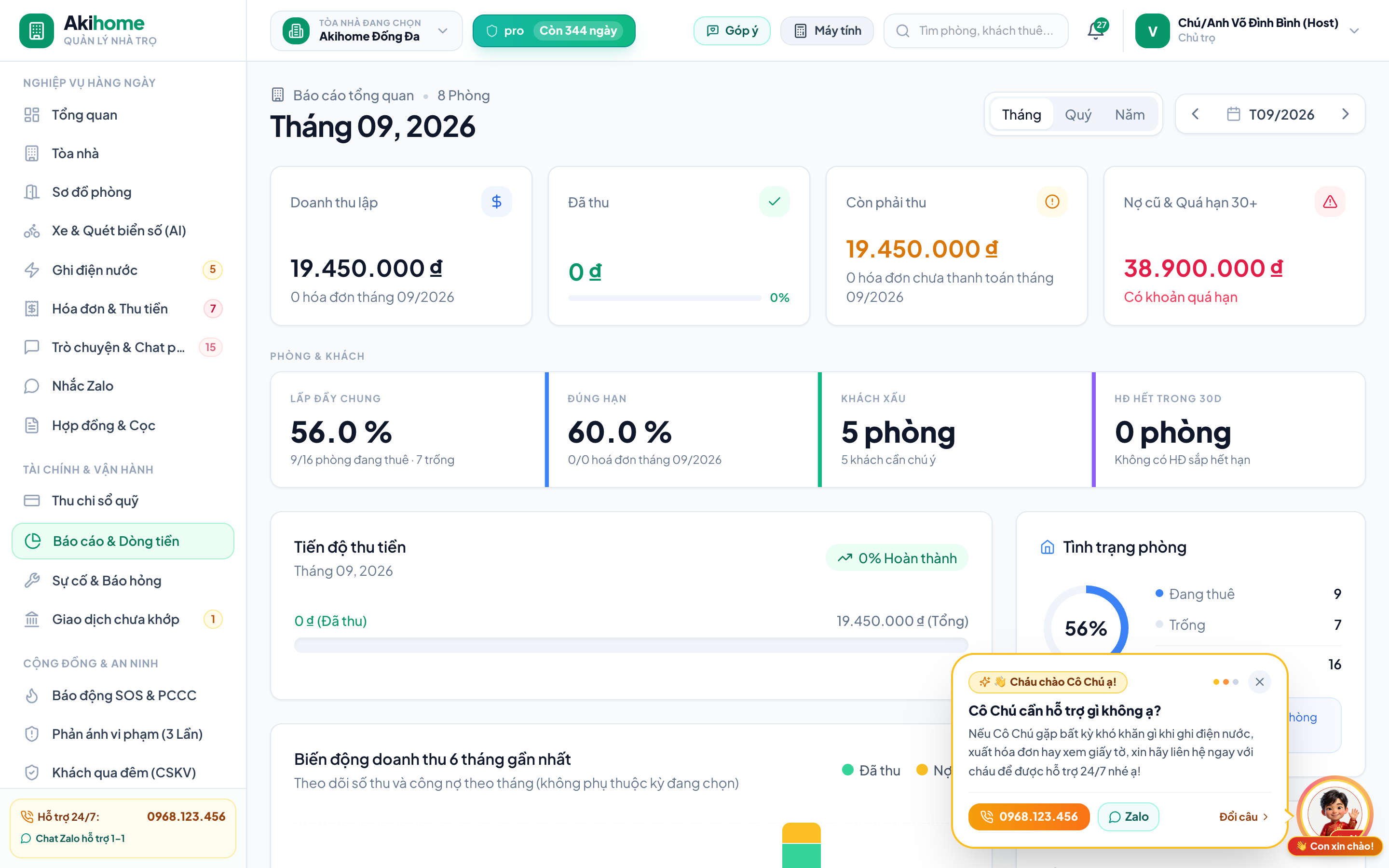
Task: Open Nhắc Zalo in sidebar
Action: [123, 386]
